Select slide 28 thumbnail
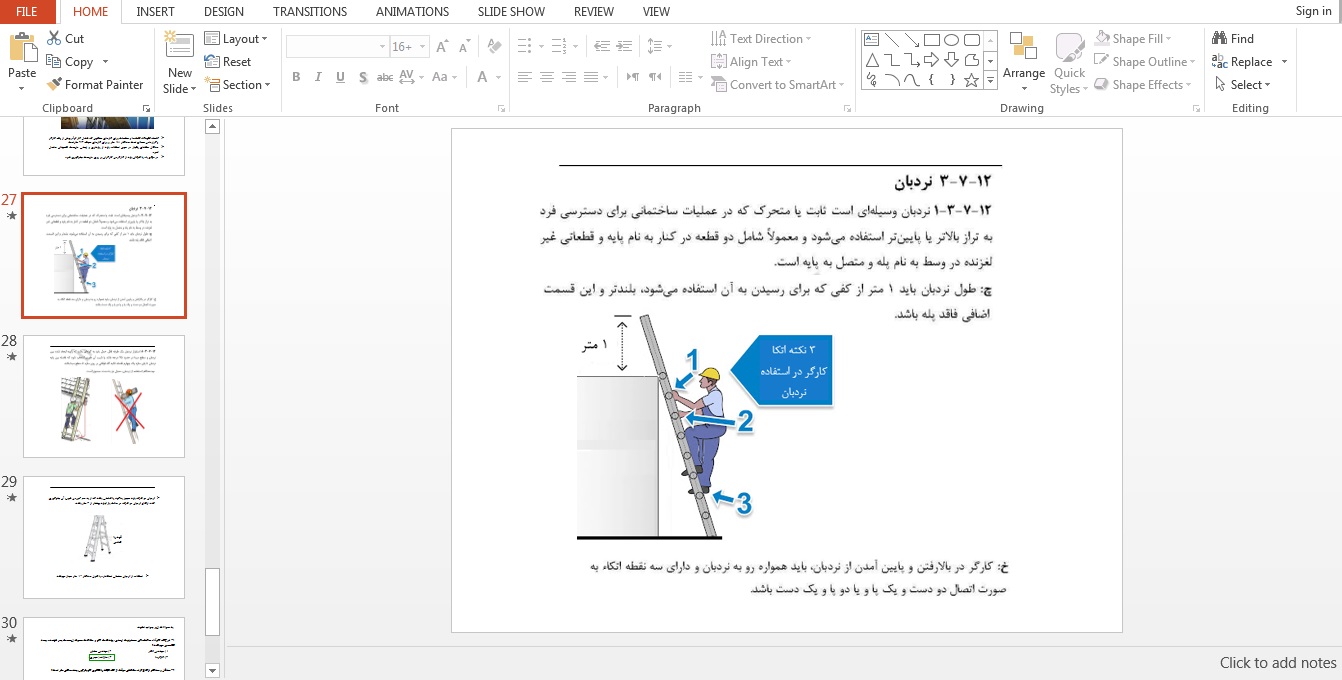Screen dimensions: 1342x680 pyautogui.click(x=104, y=396)
